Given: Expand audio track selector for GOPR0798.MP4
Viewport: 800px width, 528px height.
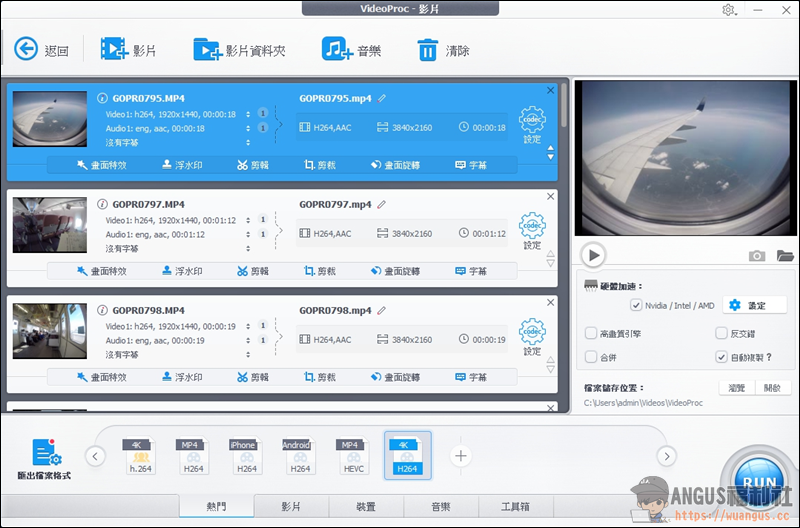Looking at the screenshot, I should click(x=248, y=340).
